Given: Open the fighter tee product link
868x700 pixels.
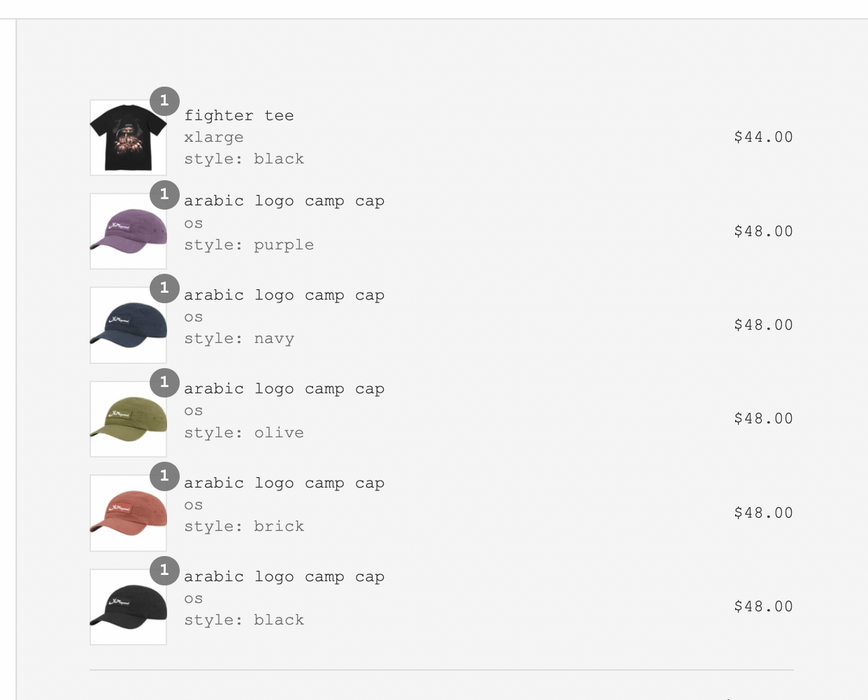Looking at the screenshot, I should click(x=239, y=115).
